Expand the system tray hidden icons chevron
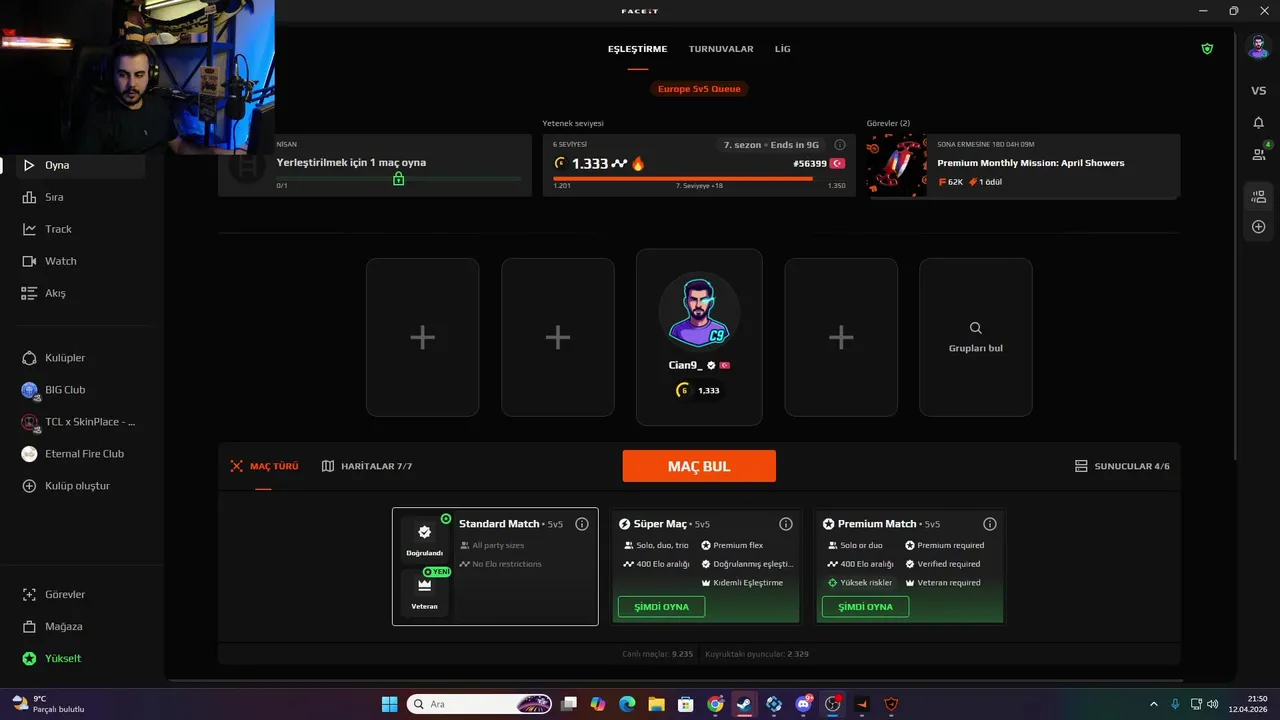The height and width of the screenshot is (720, 1280). pos(1153,704)
